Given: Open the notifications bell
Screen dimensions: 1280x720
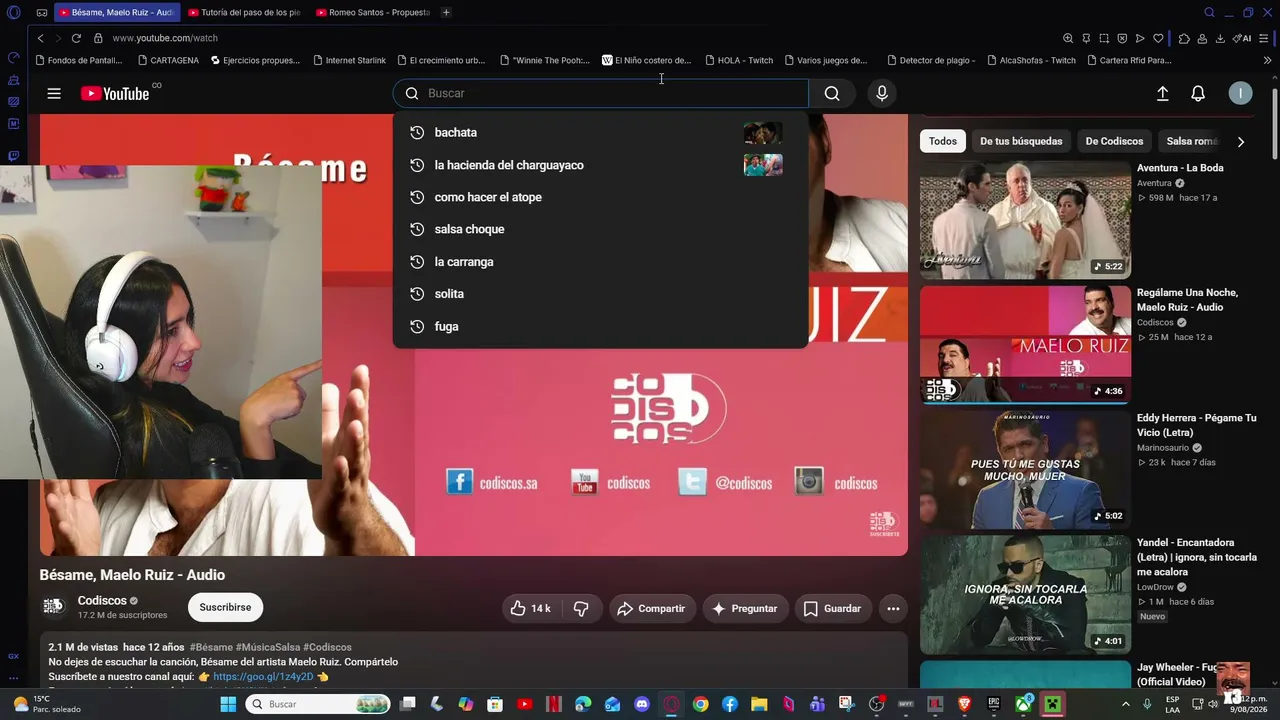Looking at the screenshot, I should pyautogui.click(x=1198, y=93).
